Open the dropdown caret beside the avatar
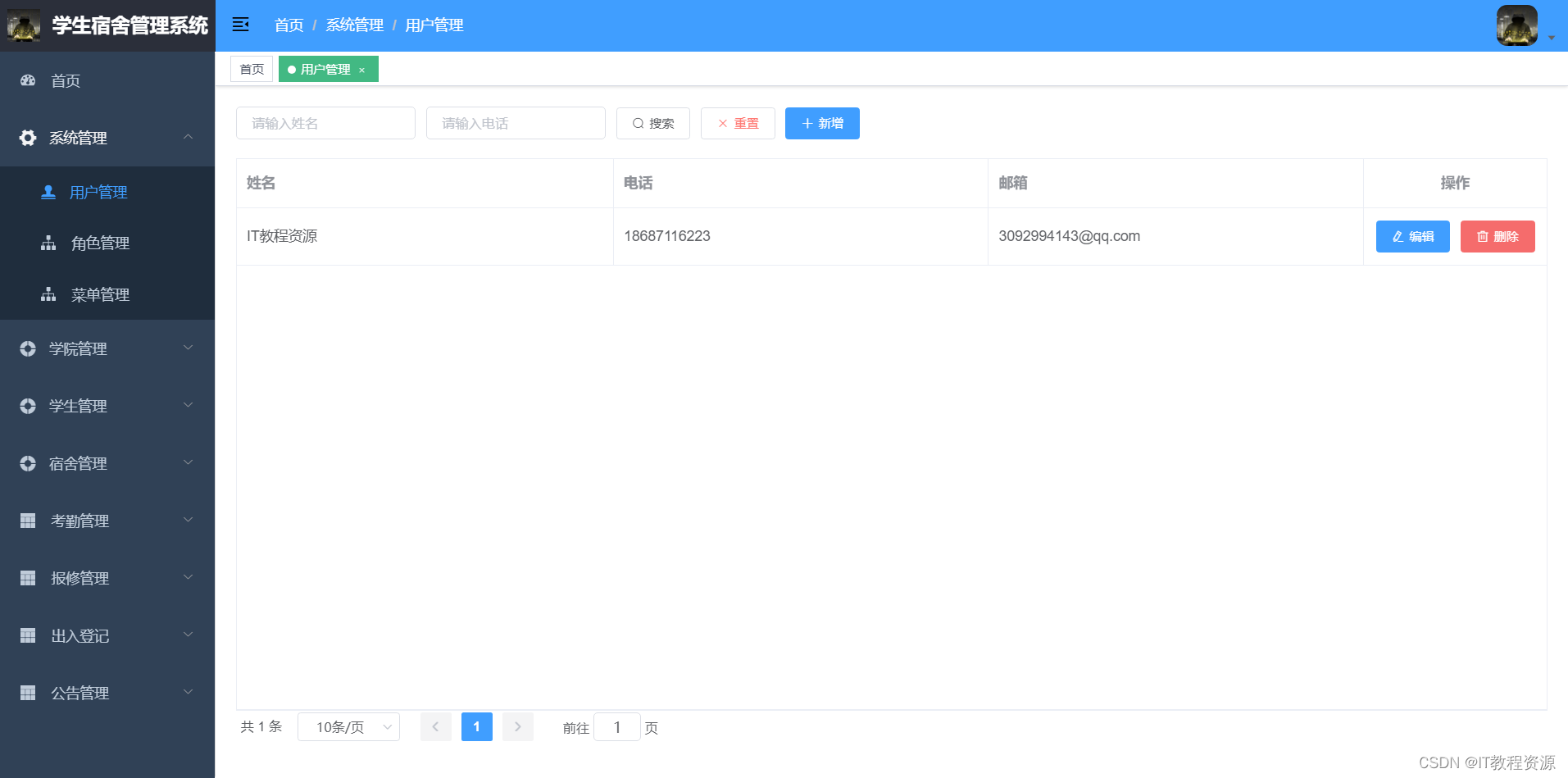Screen dimensions: 1568x778 (x=1552, y=38)
